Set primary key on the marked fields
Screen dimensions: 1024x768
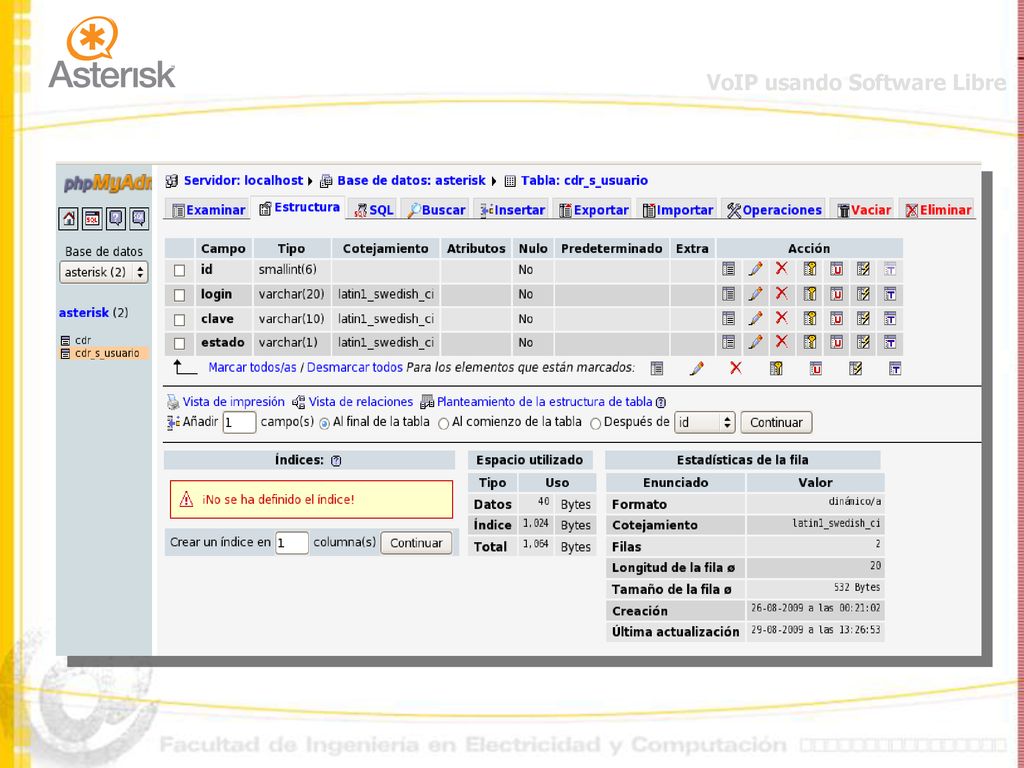pos(776,368)
